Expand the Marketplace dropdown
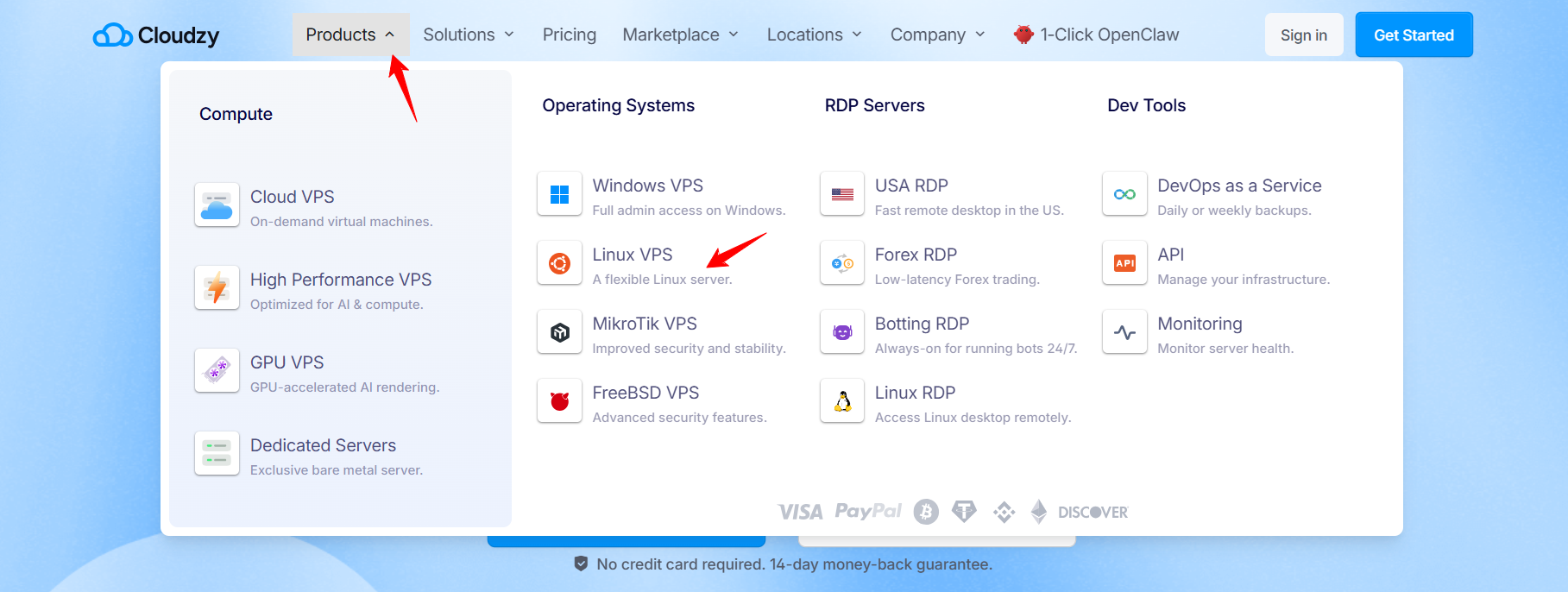Screen dimensions: 1568x592 tap(681, 35)
